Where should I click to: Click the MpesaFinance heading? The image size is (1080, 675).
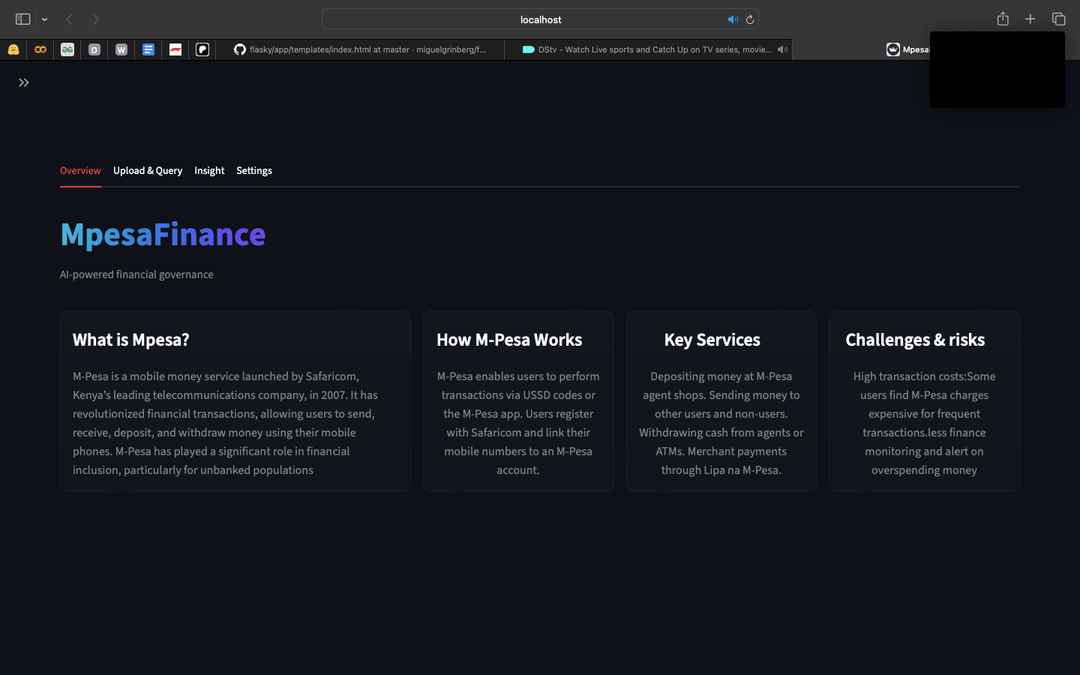tap(163, 234)
